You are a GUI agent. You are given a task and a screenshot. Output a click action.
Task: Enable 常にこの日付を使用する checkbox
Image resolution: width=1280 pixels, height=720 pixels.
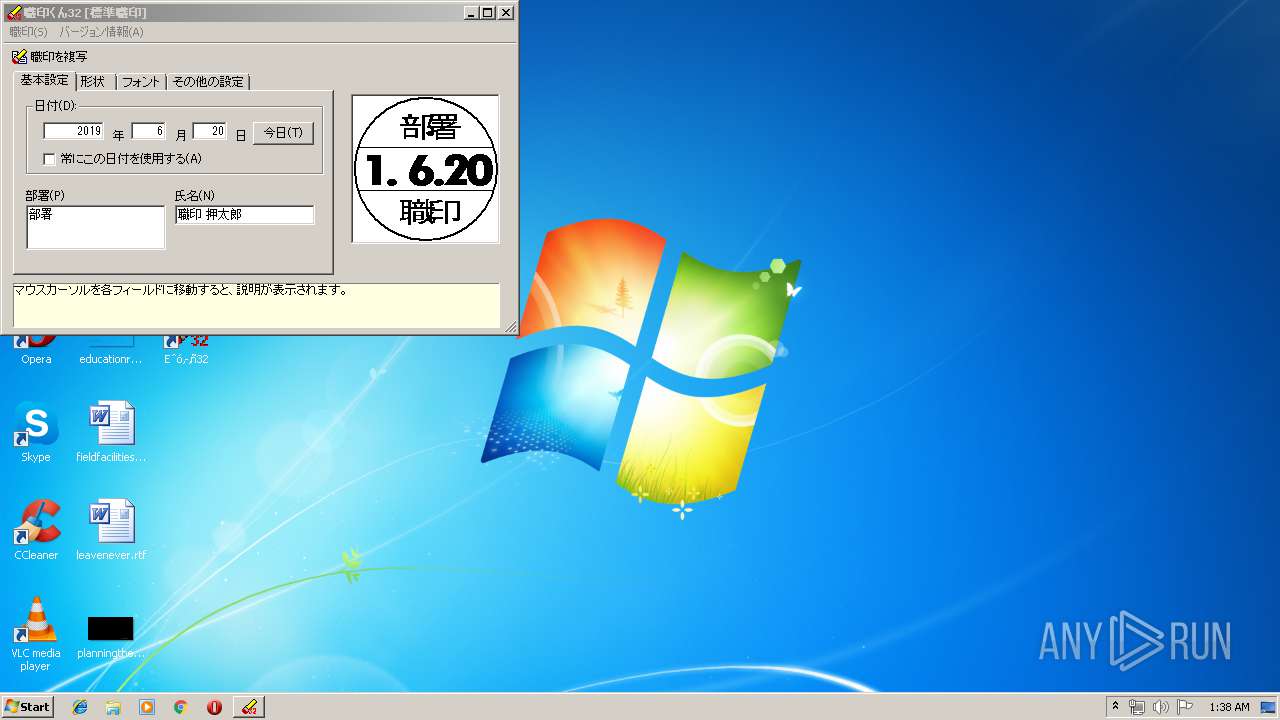(x=49, y=159)
